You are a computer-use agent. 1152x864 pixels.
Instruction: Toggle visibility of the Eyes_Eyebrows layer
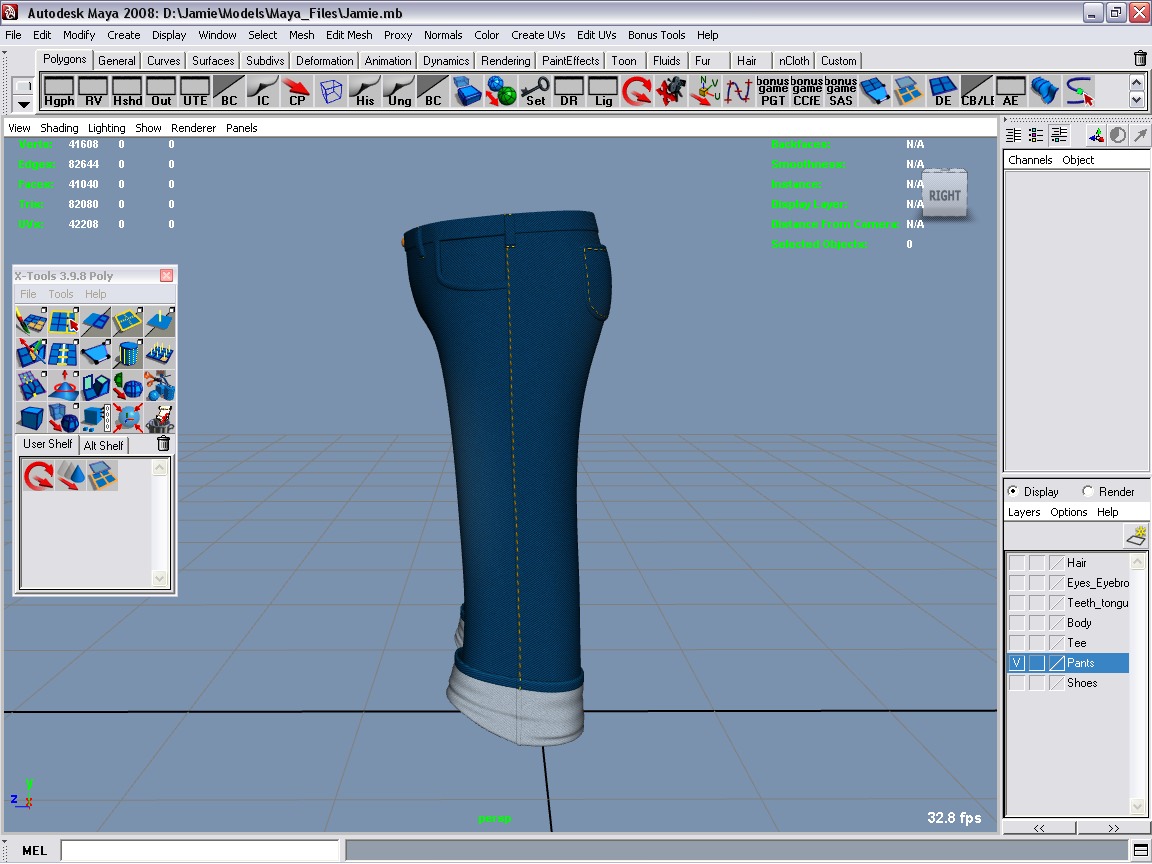pos(1017,583)
